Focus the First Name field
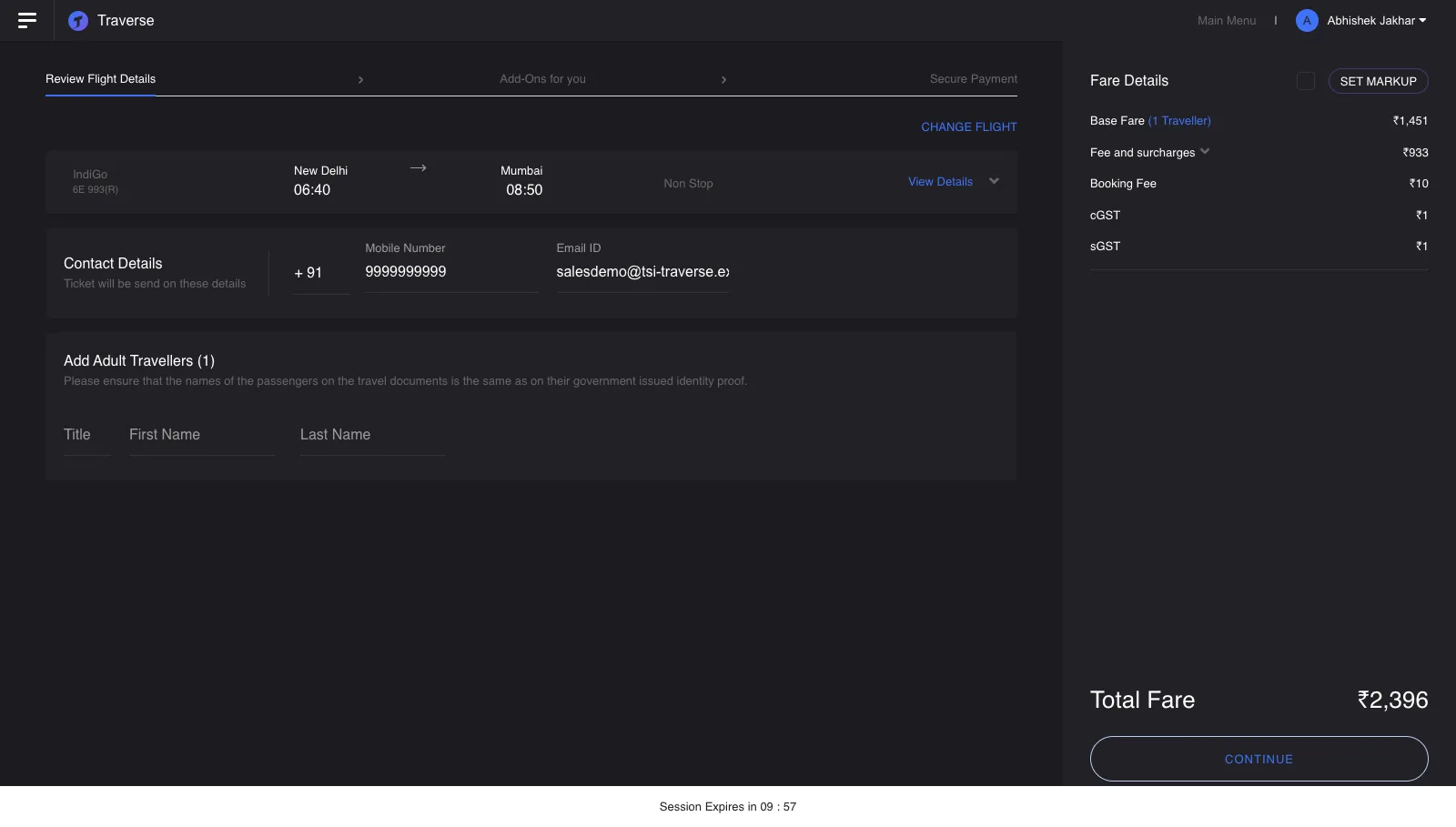 point(202,436)
